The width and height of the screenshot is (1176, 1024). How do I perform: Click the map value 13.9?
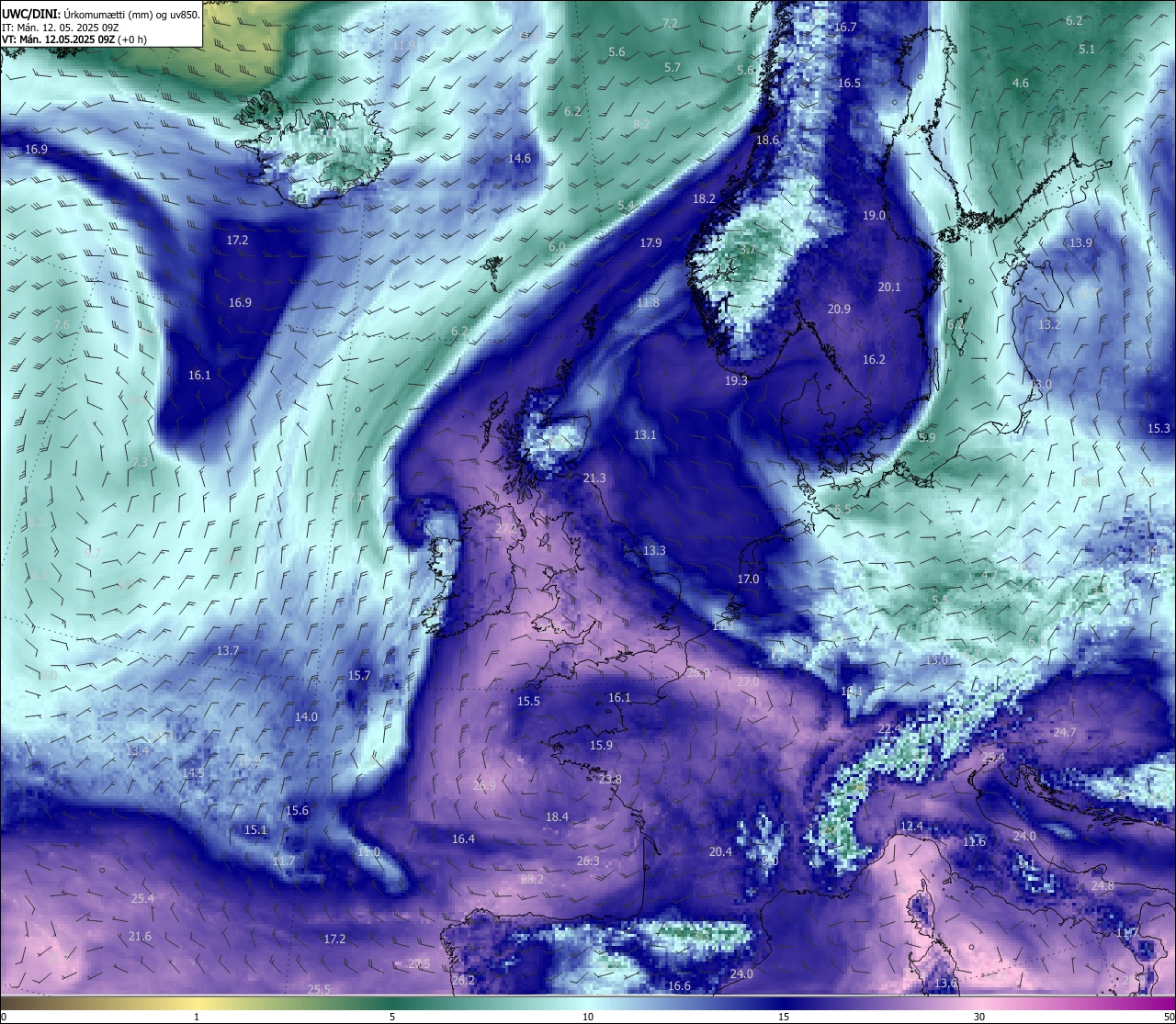[1080, 242]
